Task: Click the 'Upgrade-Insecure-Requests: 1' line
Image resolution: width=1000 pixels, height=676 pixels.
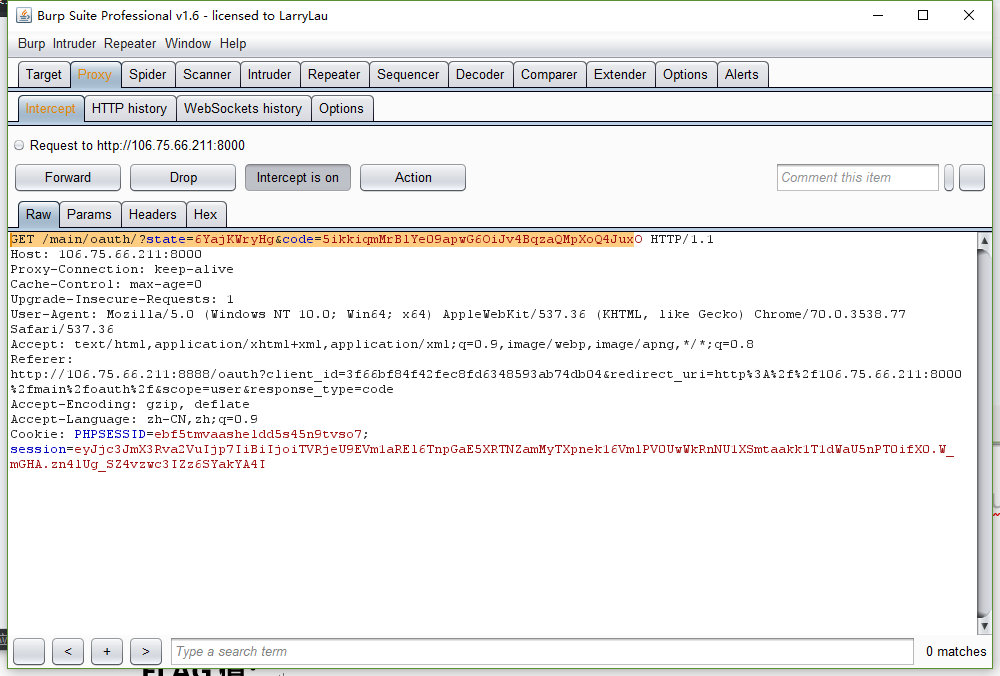Action: click(122, 299)
